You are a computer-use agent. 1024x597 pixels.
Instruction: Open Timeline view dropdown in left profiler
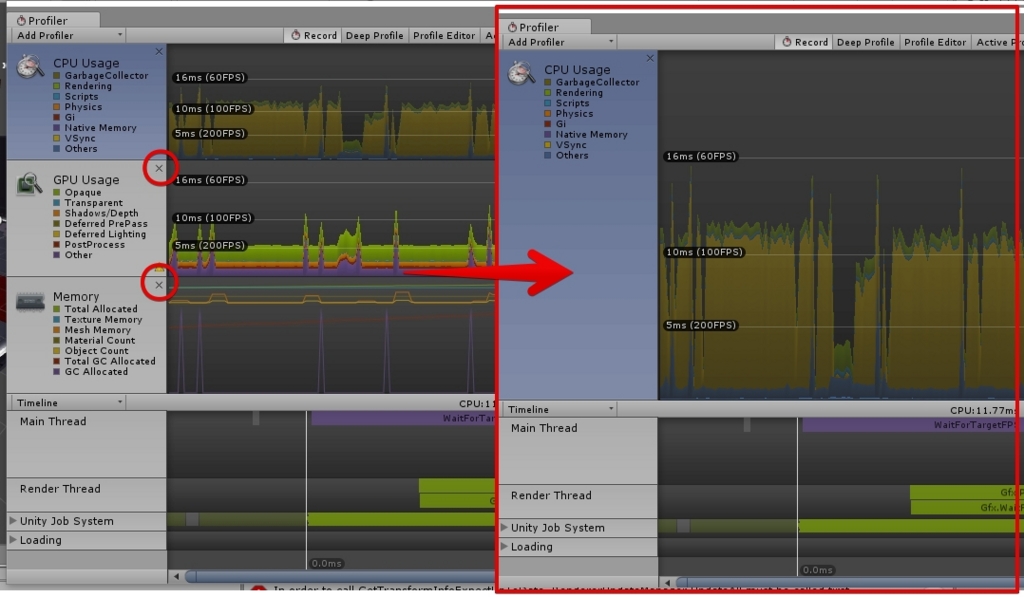[x=69, y=403]
